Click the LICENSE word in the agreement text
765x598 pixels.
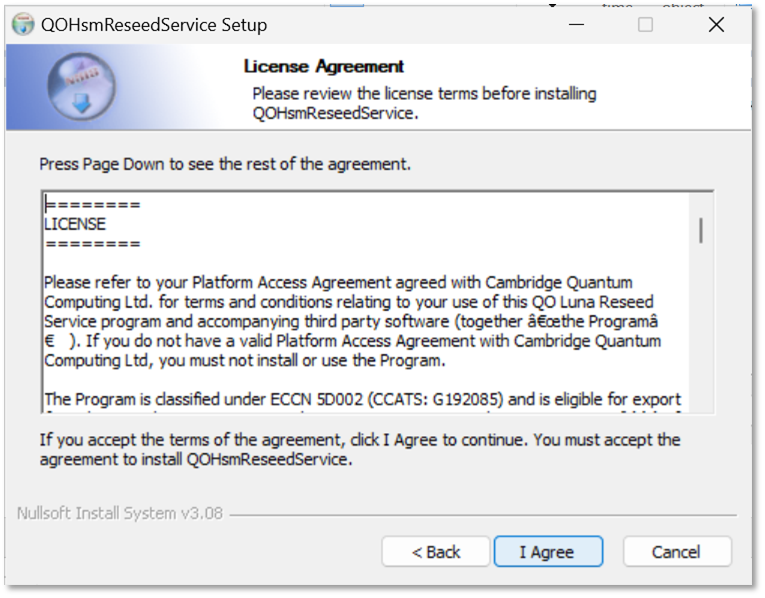coord(75,224)
